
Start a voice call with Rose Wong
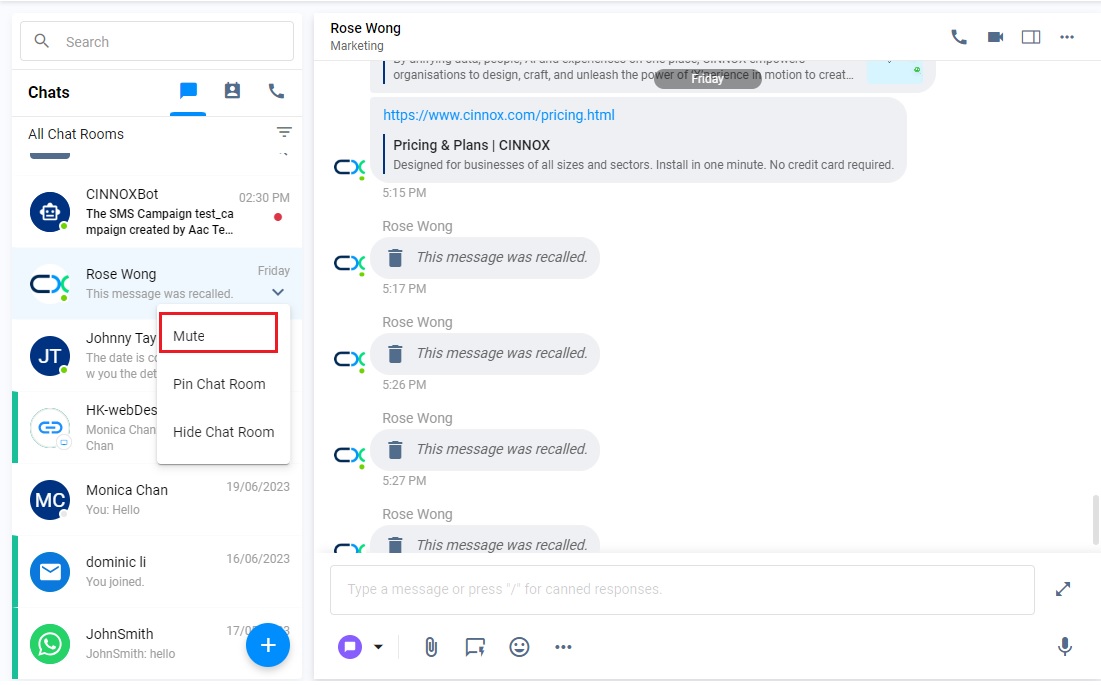(958, 36)
